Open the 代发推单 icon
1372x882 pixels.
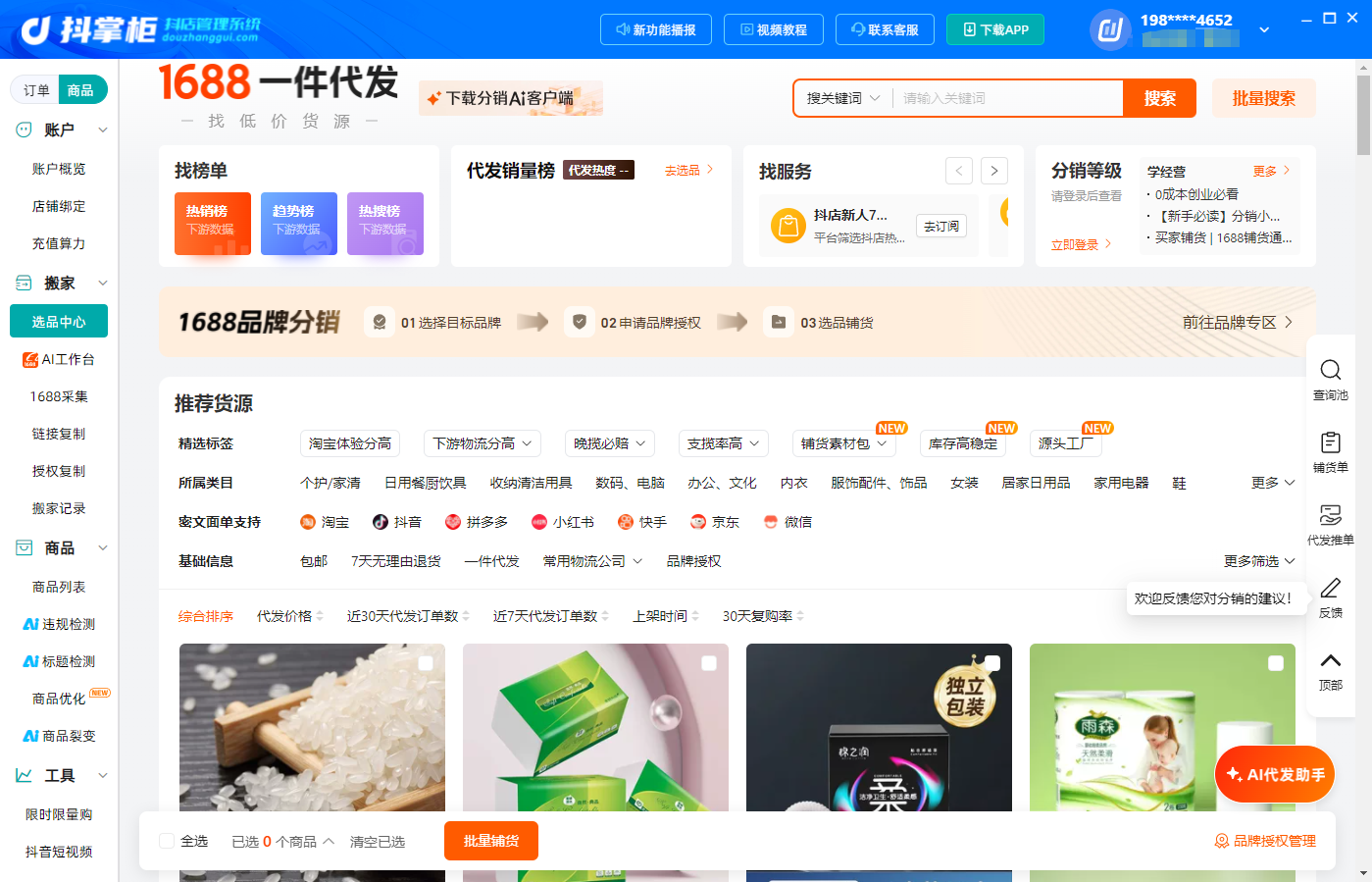(1330, 515)
